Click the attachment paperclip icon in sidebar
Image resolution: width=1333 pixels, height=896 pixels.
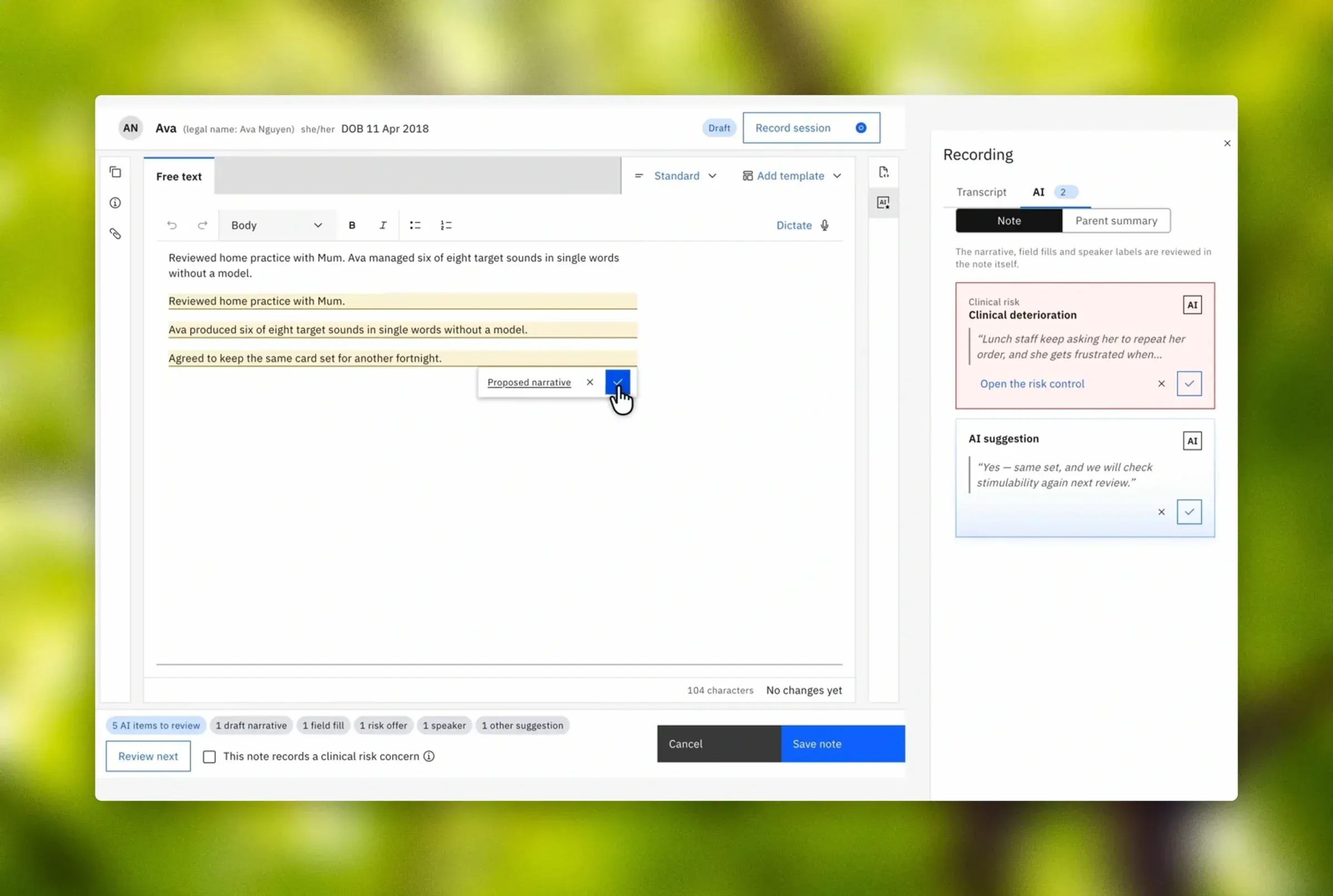116,234
